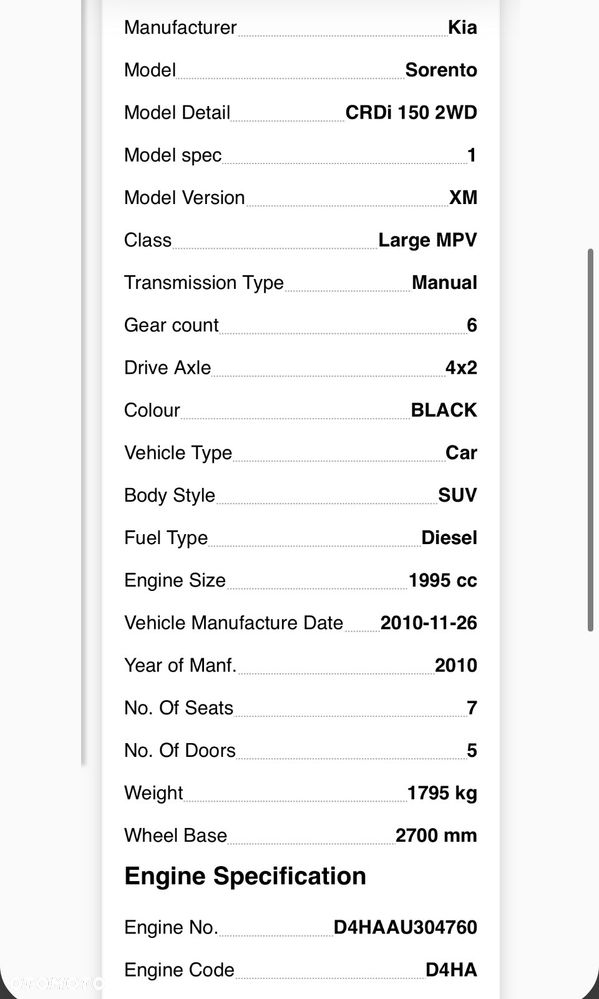599x999 pixels.
Task: Select the Manufacturer value Kia
Action: pos(463,27)
